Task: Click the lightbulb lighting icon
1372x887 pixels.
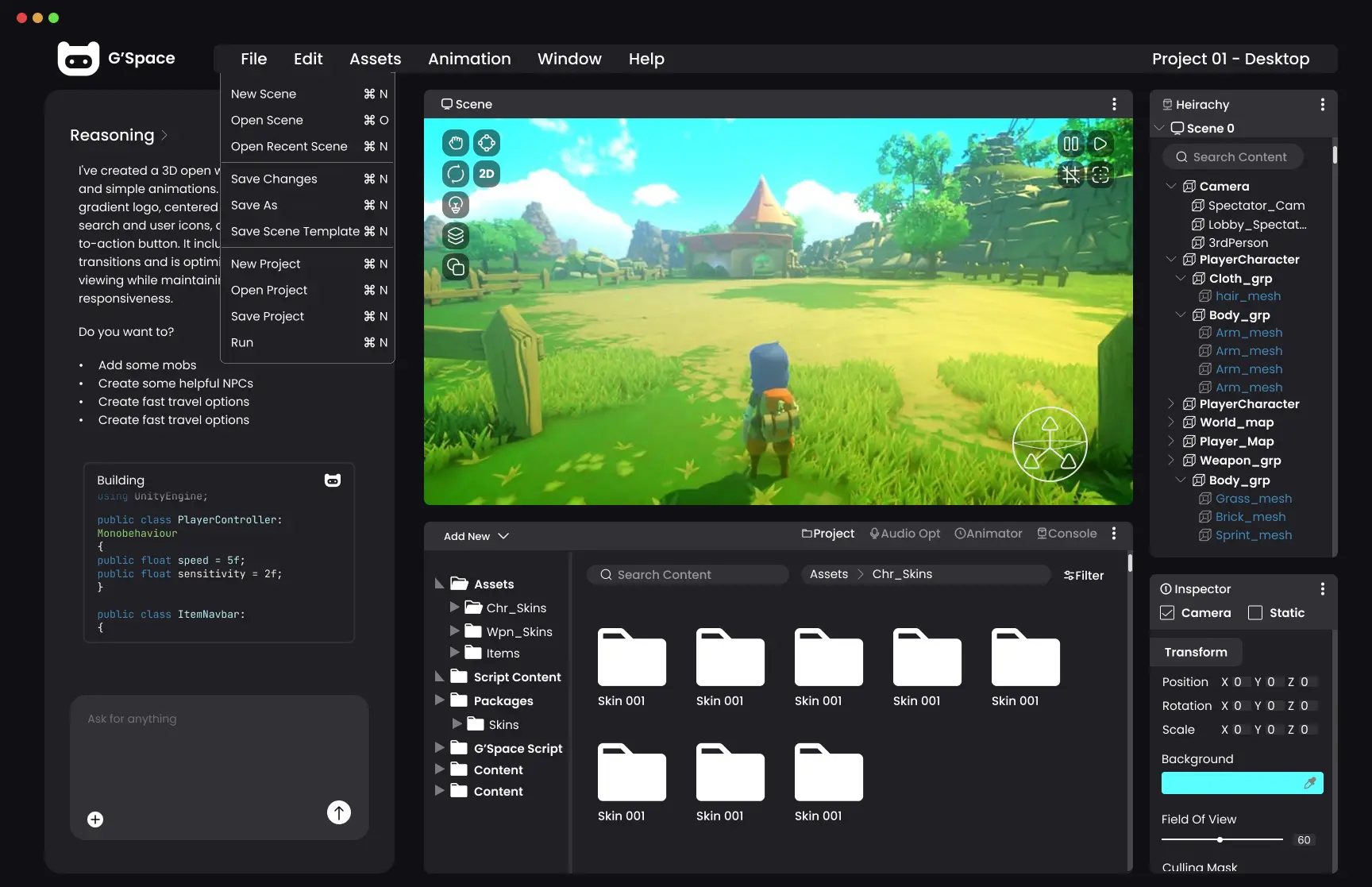Action: 456,205
